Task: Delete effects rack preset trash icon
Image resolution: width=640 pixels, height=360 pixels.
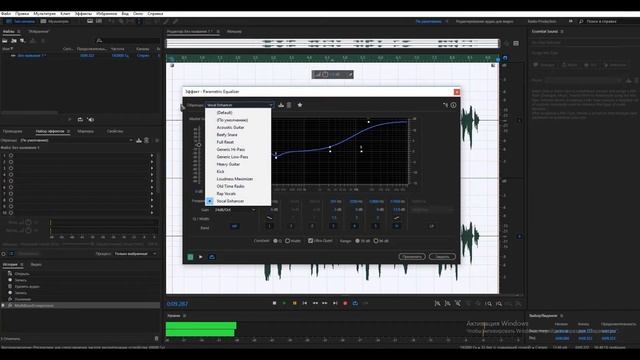Action: [147, 140]
